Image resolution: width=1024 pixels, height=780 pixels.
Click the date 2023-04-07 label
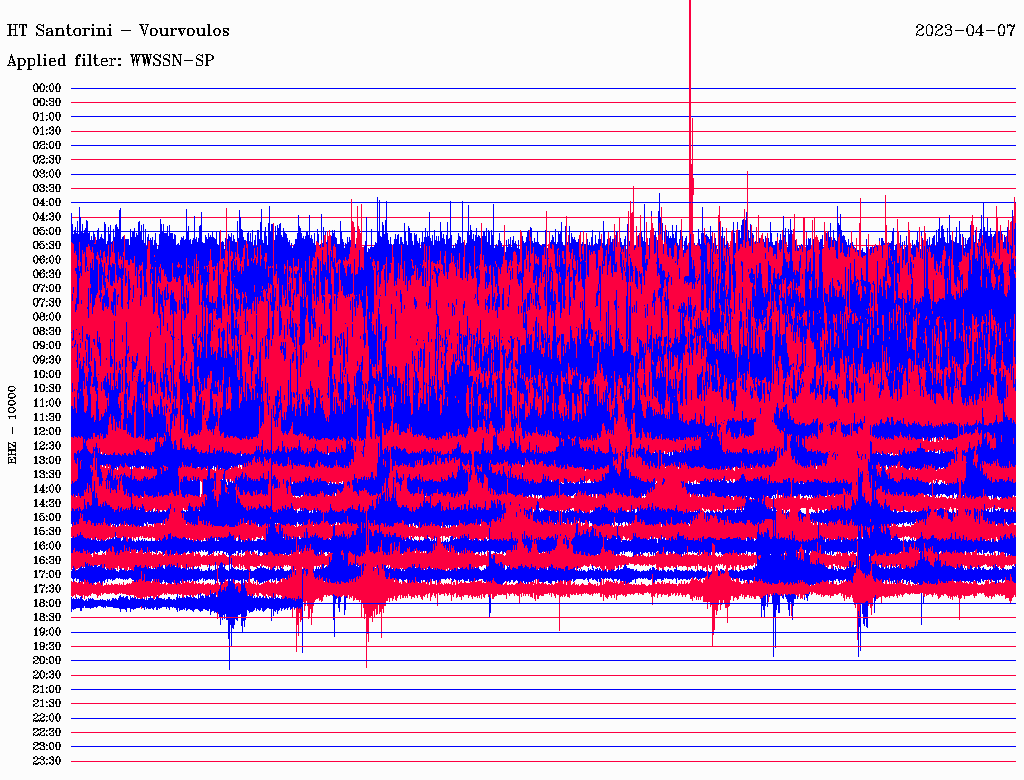965,30
